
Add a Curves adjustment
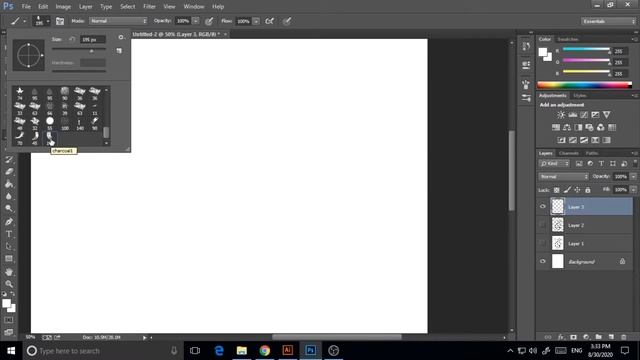(584, 115)
